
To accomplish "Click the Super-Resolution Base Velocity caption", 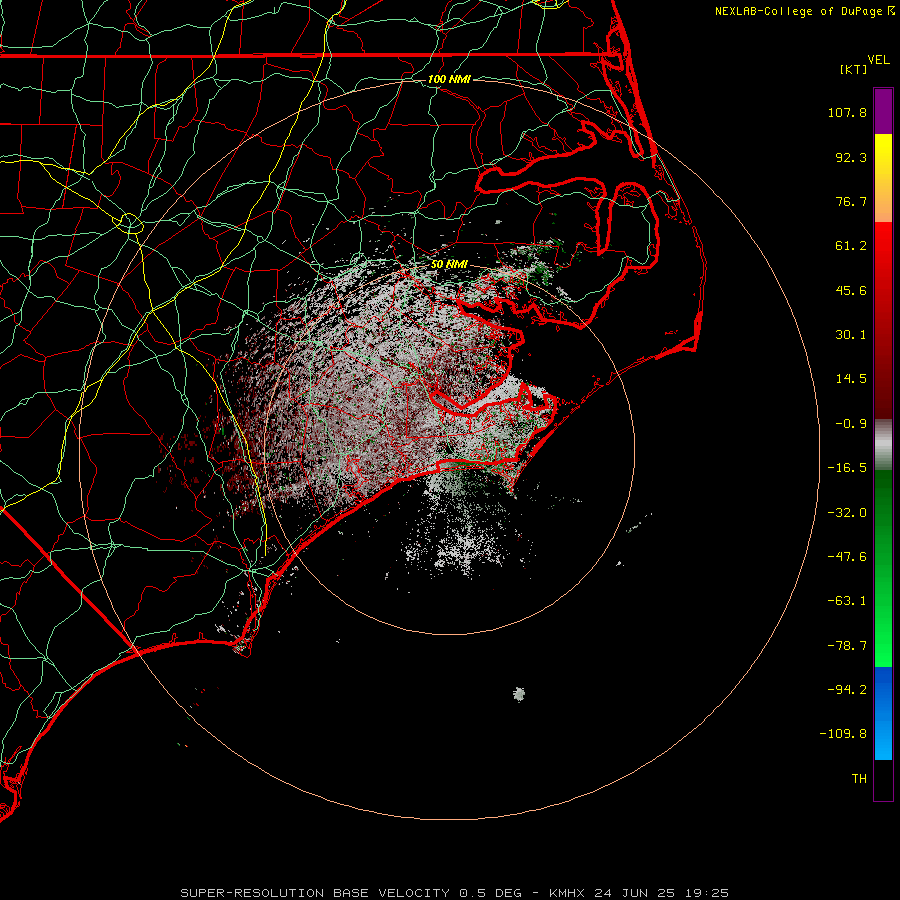I will [x=454, y=893].
